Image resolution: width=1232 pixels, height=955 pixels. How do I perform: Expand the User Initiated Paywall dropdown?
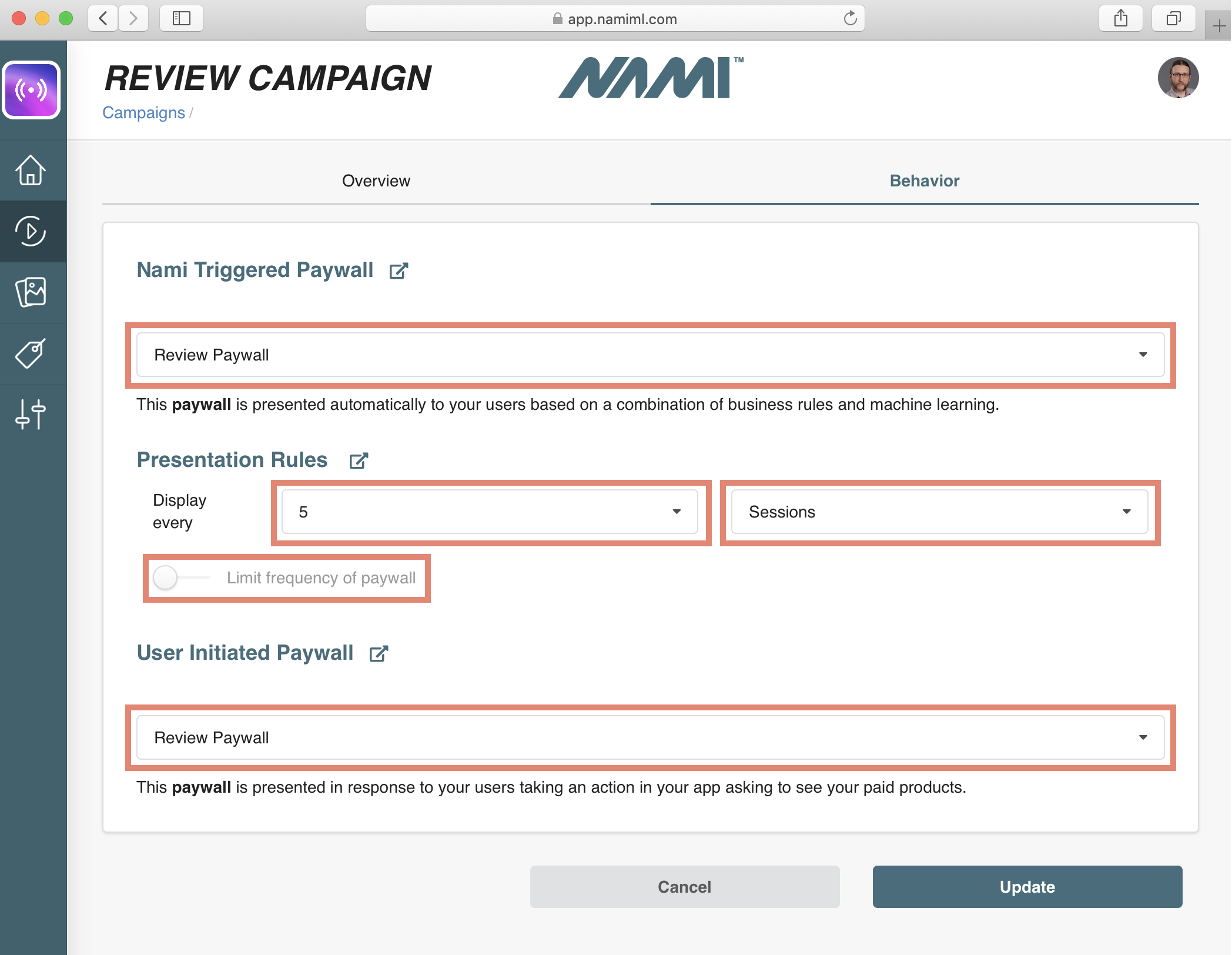click(x=650, y=738)
